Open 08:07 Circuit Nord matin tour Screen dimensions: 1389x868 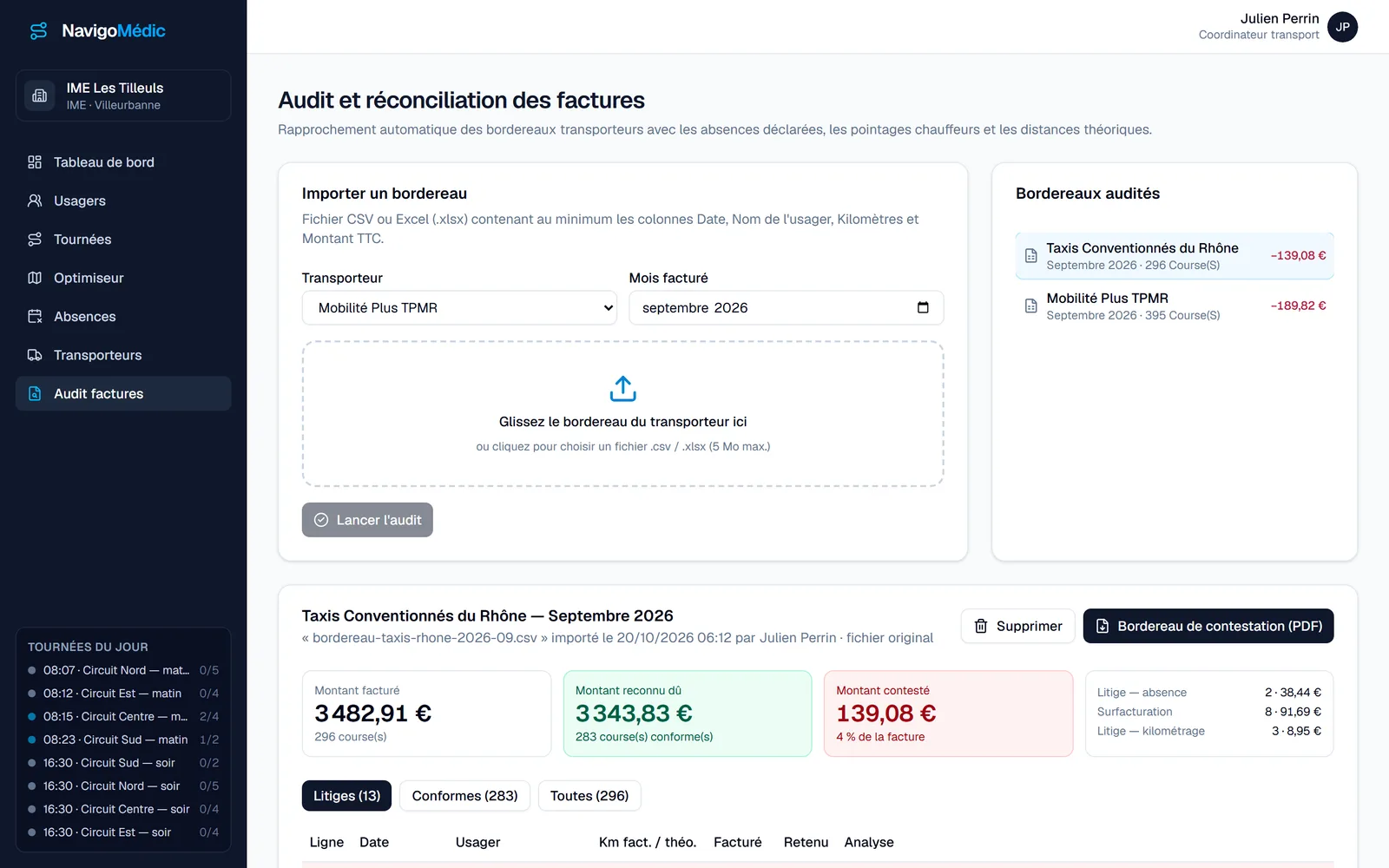click(x=123, y=670)
